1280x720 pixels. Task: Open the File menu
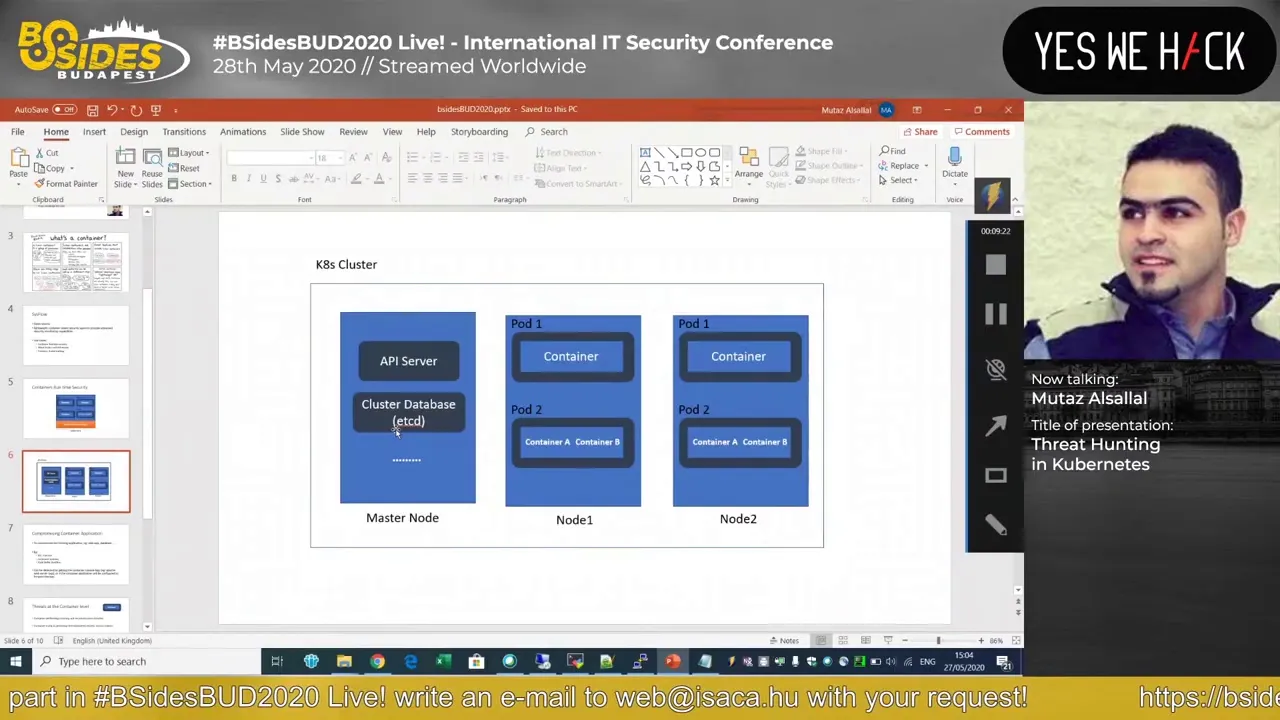tap(18, 132)
